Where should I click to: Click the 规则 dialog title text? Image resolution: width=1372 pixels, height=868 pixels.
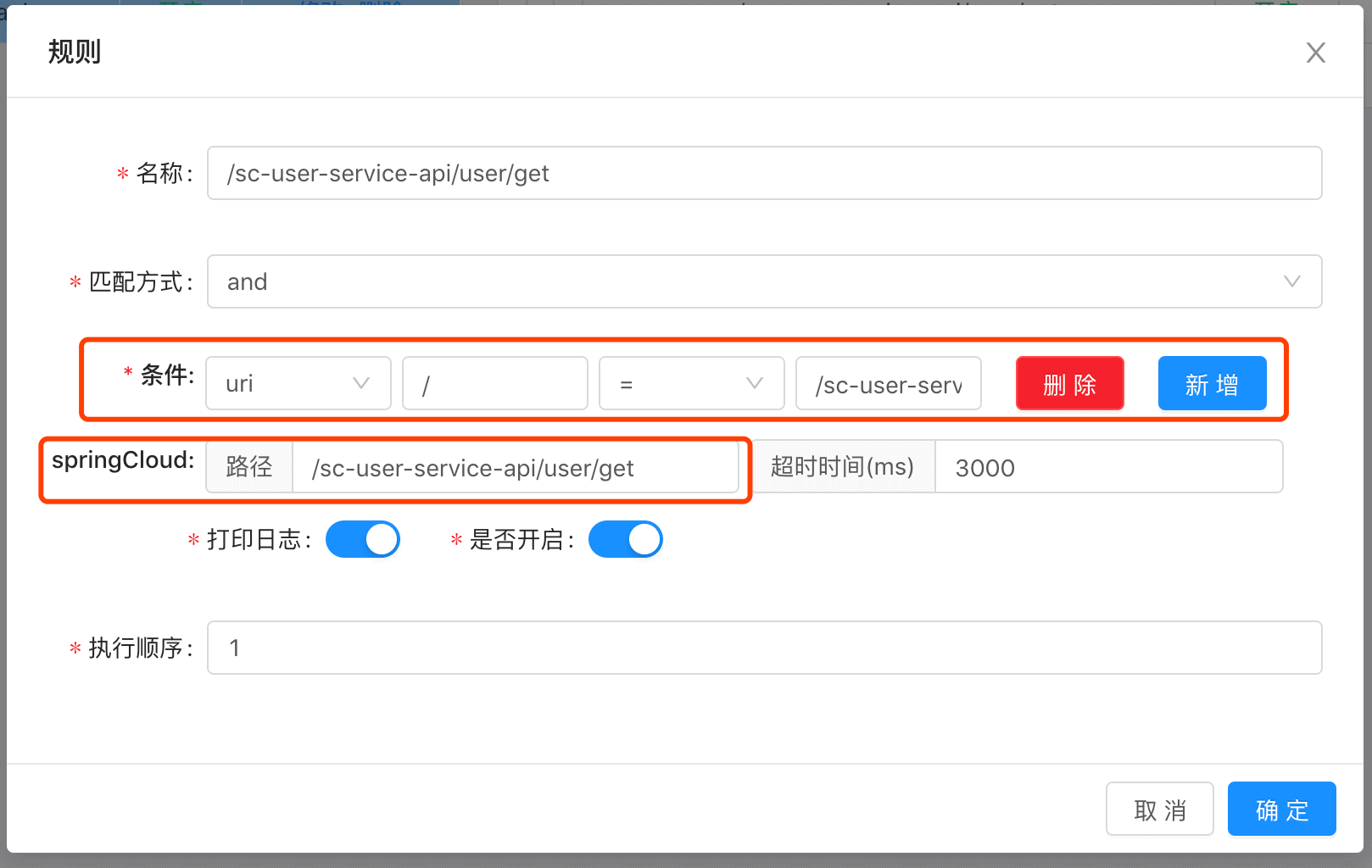(74, 52)
